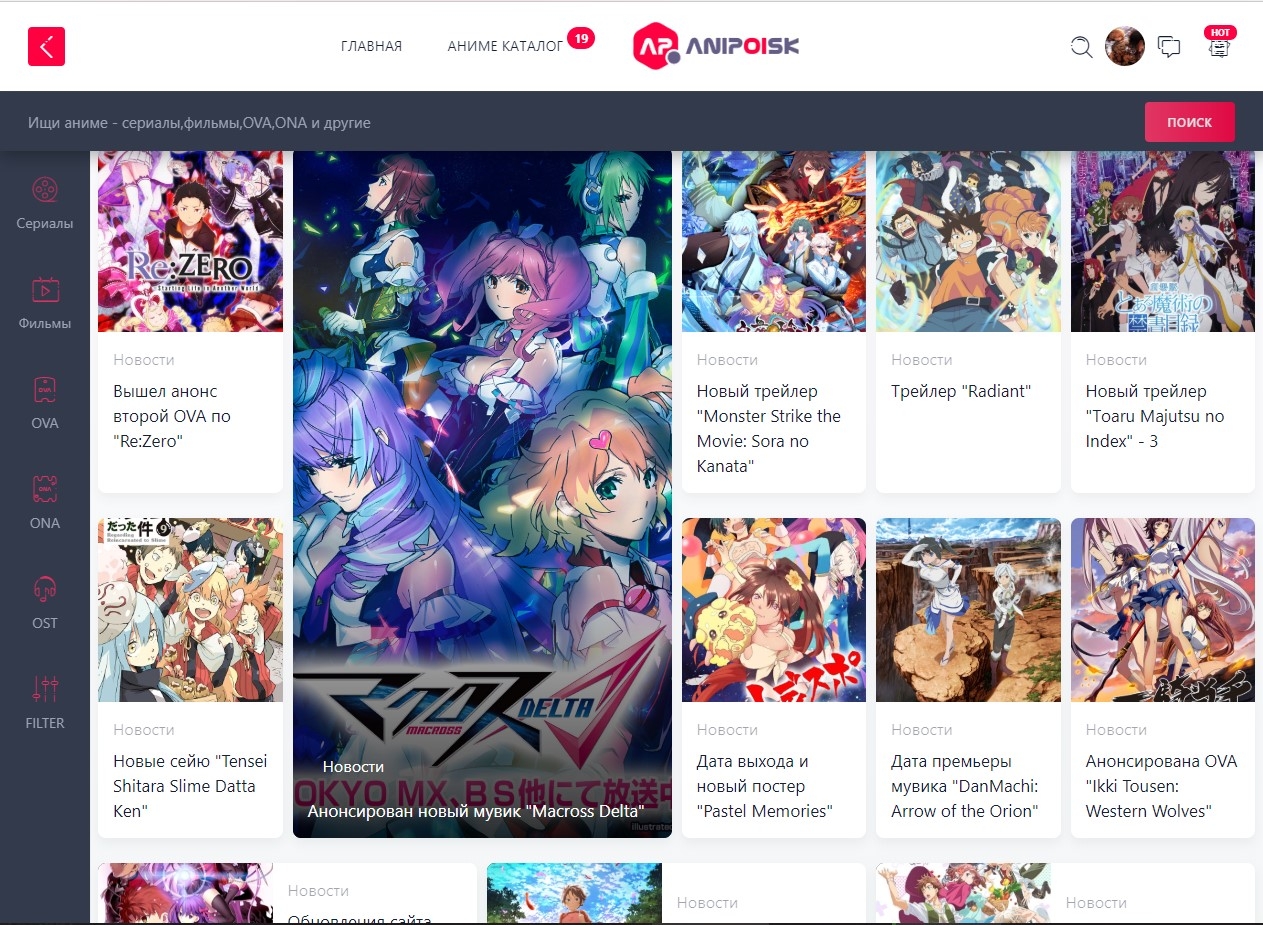Click the AniPoisk logo

(716, 46)
